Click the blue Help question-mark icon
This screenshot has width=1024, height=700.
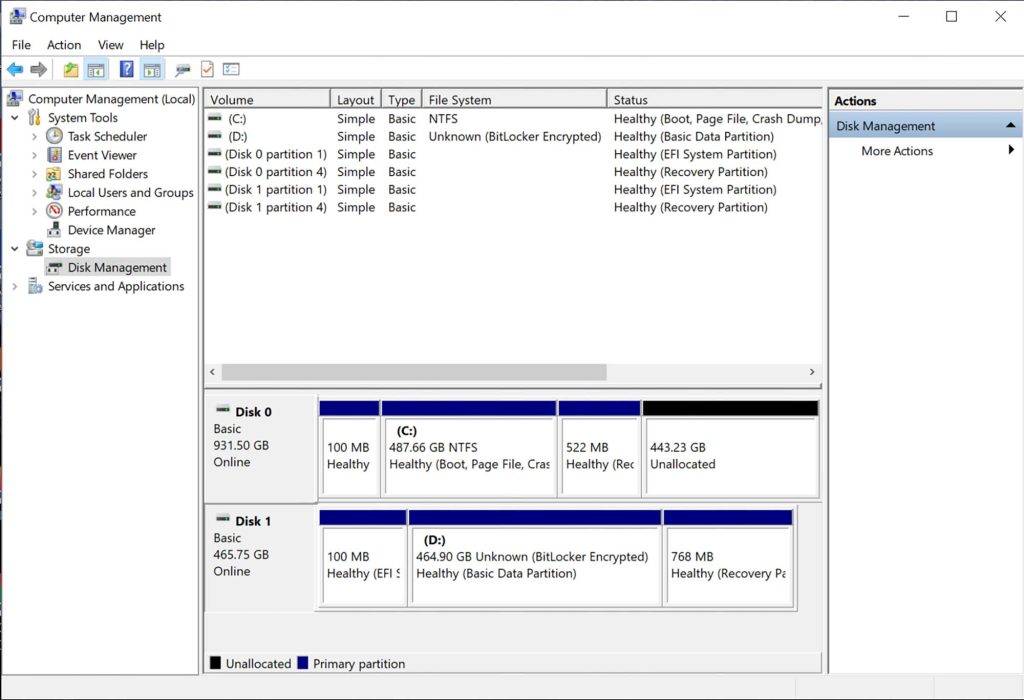click(127, 69)
